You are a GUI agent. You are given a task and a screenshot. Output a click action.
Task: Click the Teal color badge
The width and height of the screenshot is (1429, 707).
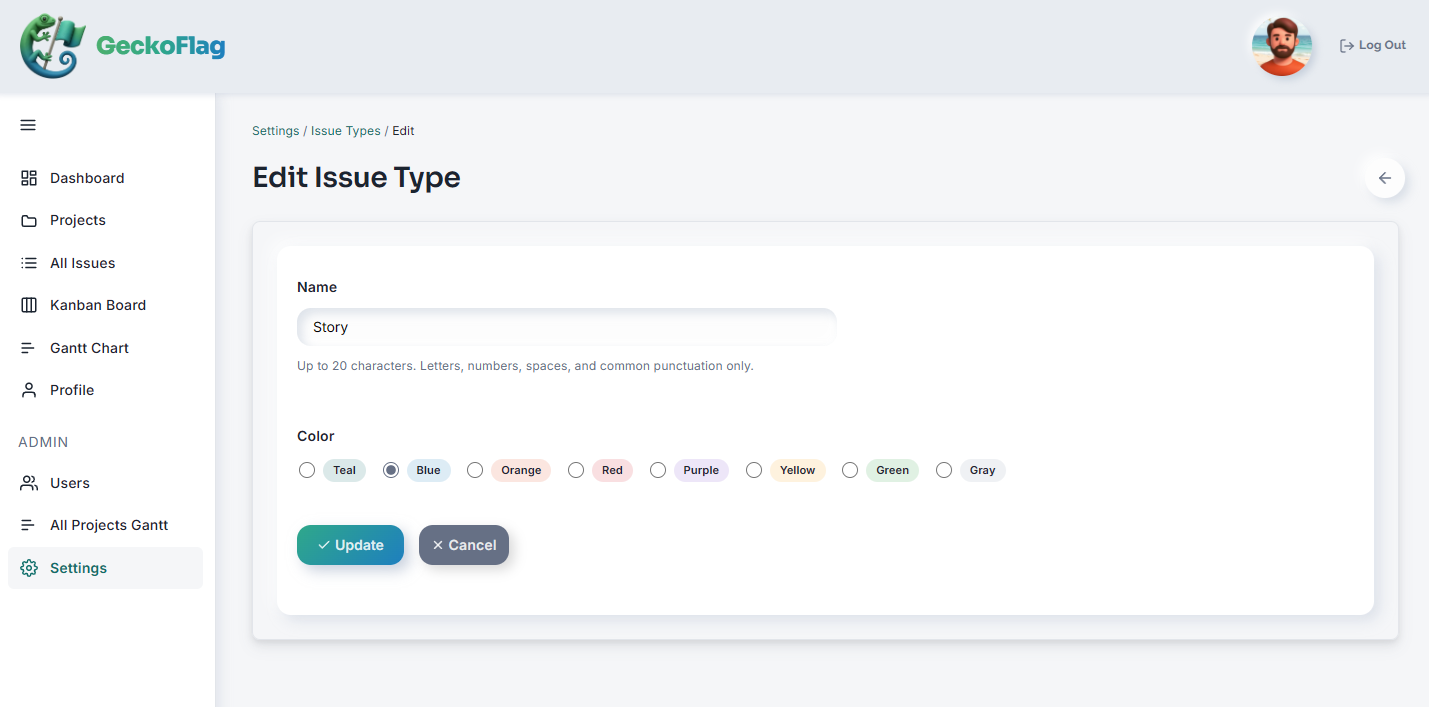click(344, 470)
